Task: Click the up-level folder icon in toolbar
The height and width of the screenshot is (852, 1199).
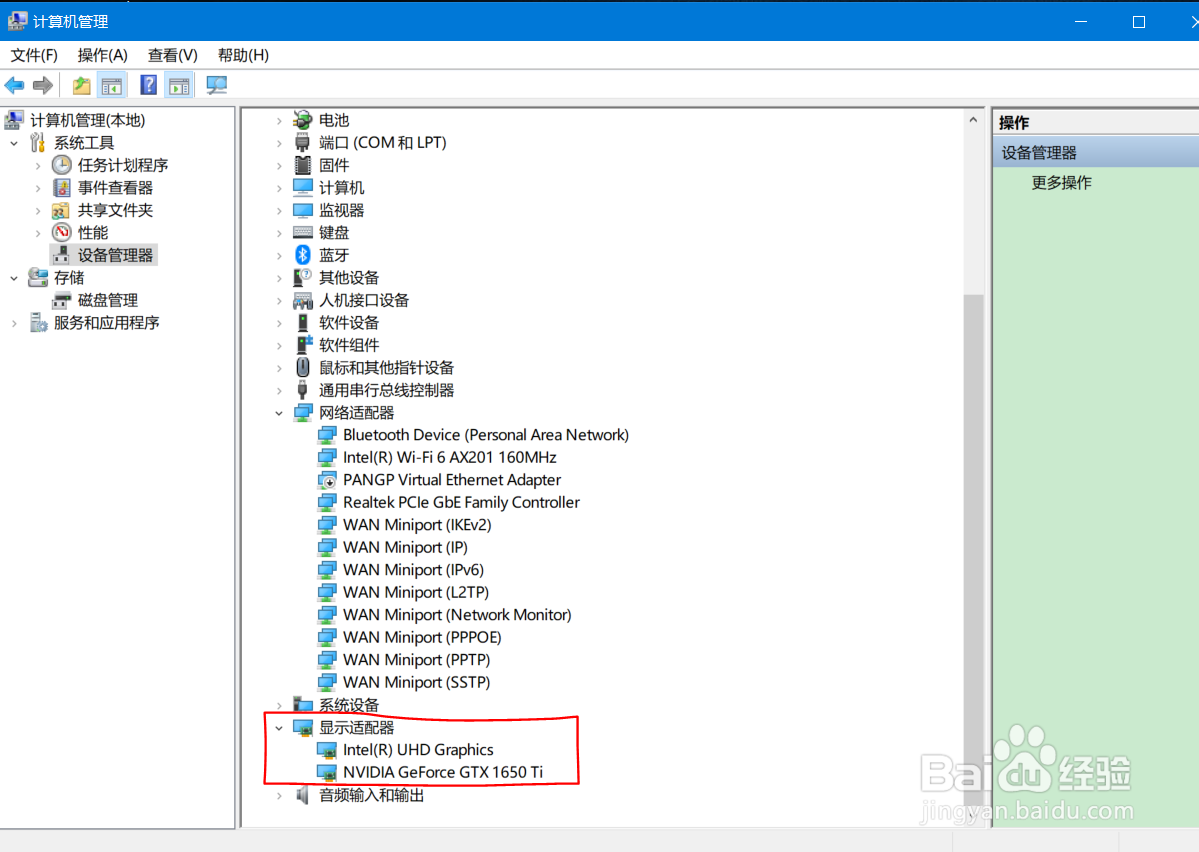Action: point(80,85)
